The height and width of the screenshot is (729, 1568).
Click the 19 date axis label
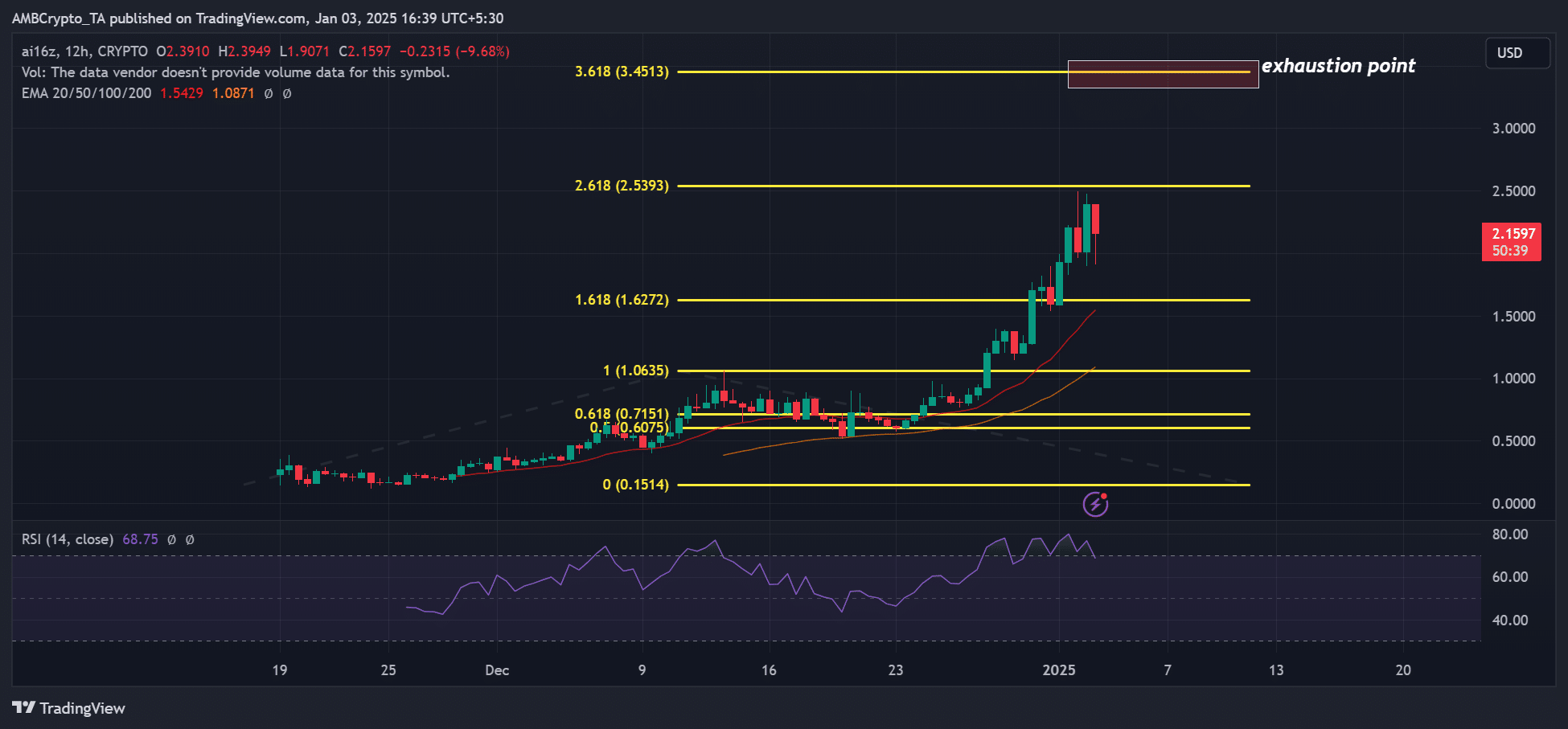click(279, 670)
